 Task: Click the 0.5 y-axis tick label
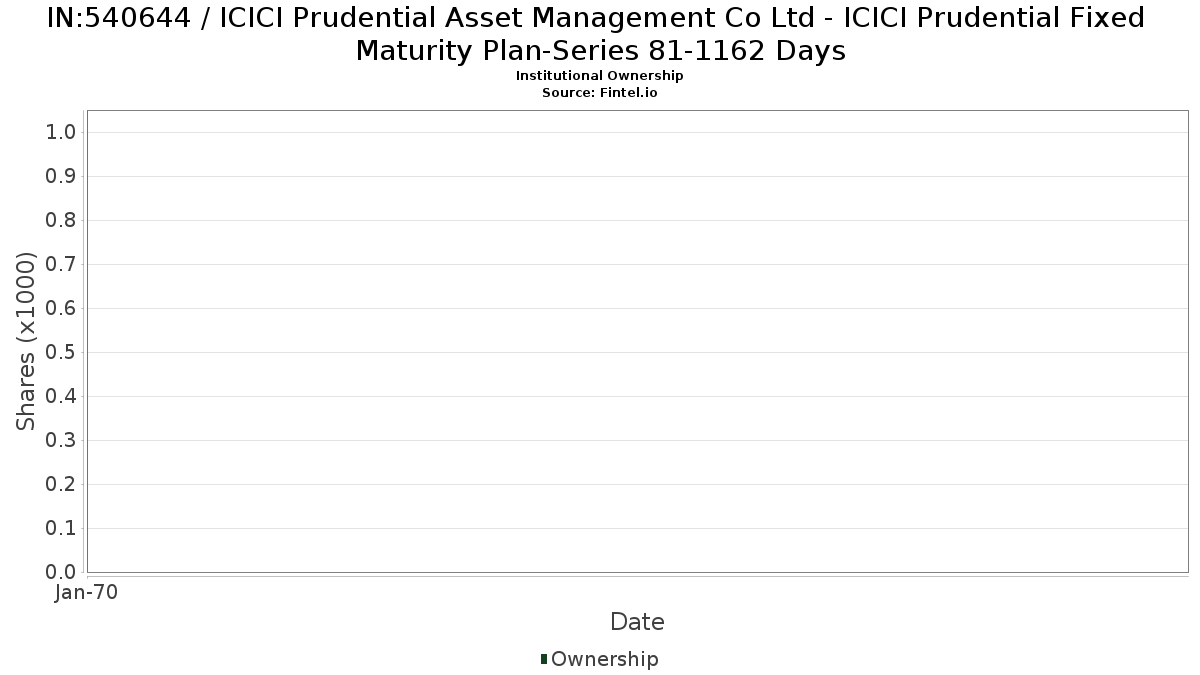pyautogui.click(x=62, y=353)
